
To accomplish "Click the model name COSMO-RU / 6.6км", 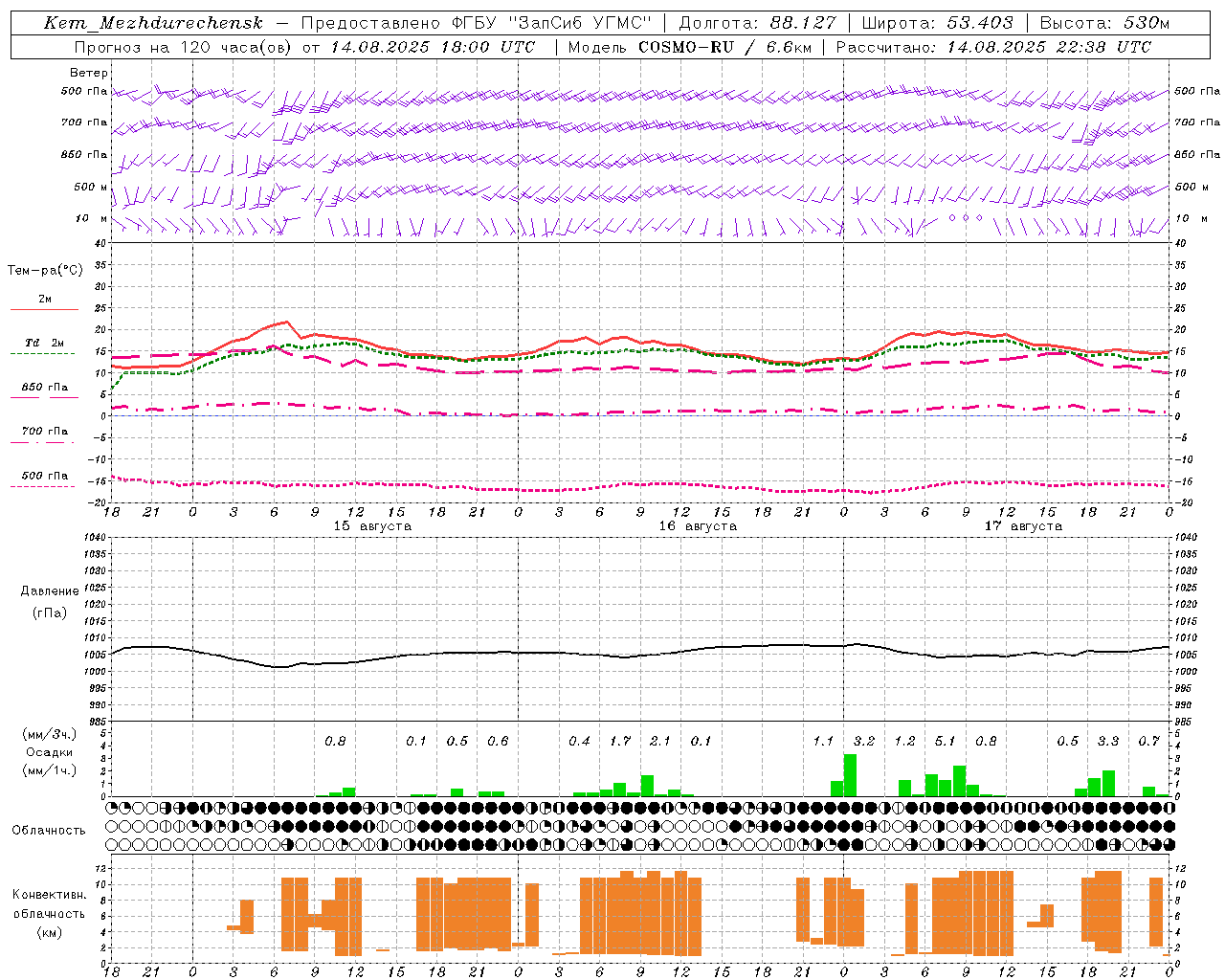I will [x=725, y=47].
